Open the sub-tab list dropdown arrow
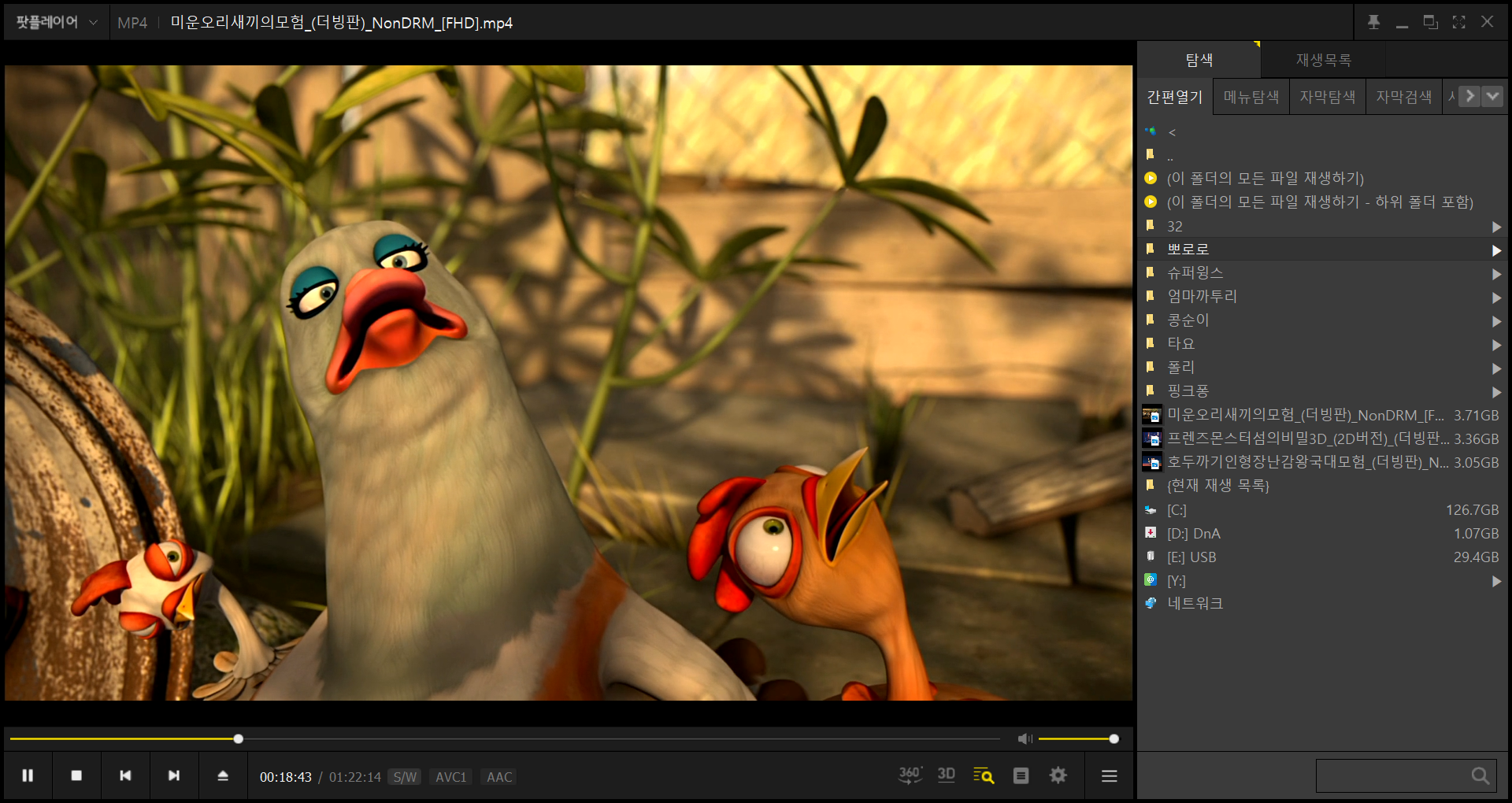Image resolution: width=1512 pixels, height=803 pixels. click(1492, 96)
